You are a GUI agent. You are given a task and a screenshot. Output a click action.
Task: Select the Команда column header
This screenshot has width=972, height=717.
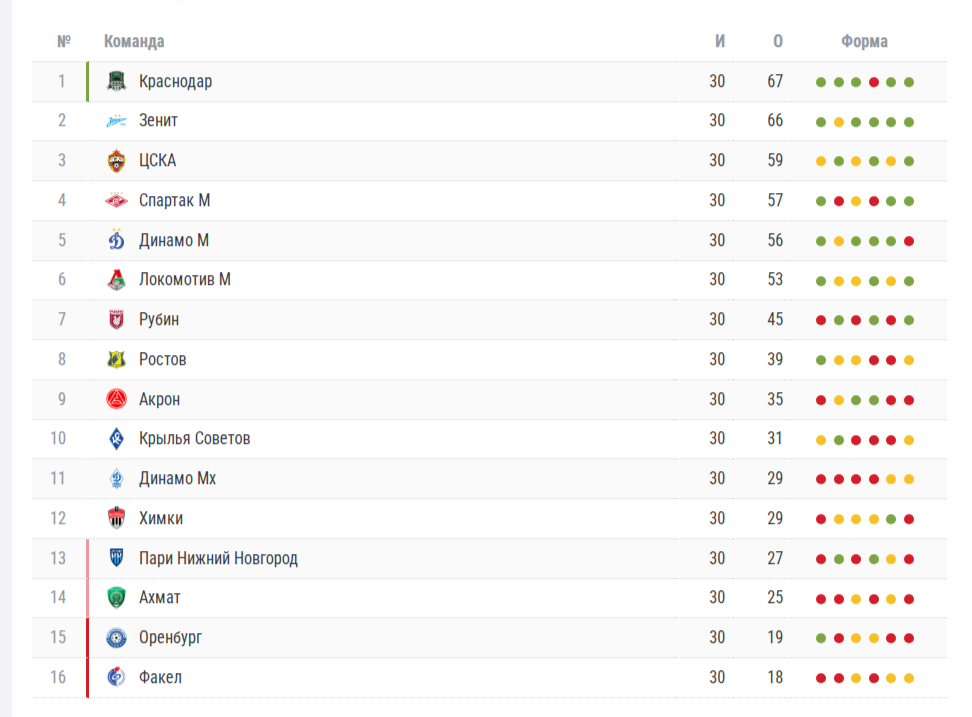(134, 42)
